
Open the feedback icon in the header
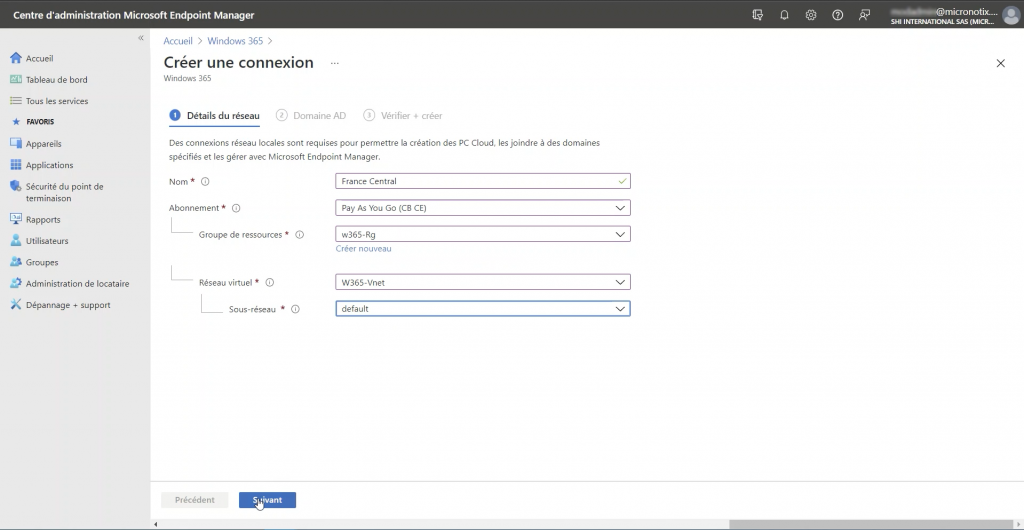[864, 14]
